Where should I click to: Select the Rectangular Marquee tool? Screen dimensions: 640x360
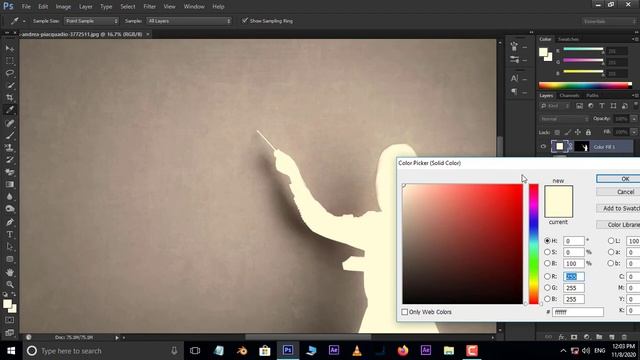[10, 61]
